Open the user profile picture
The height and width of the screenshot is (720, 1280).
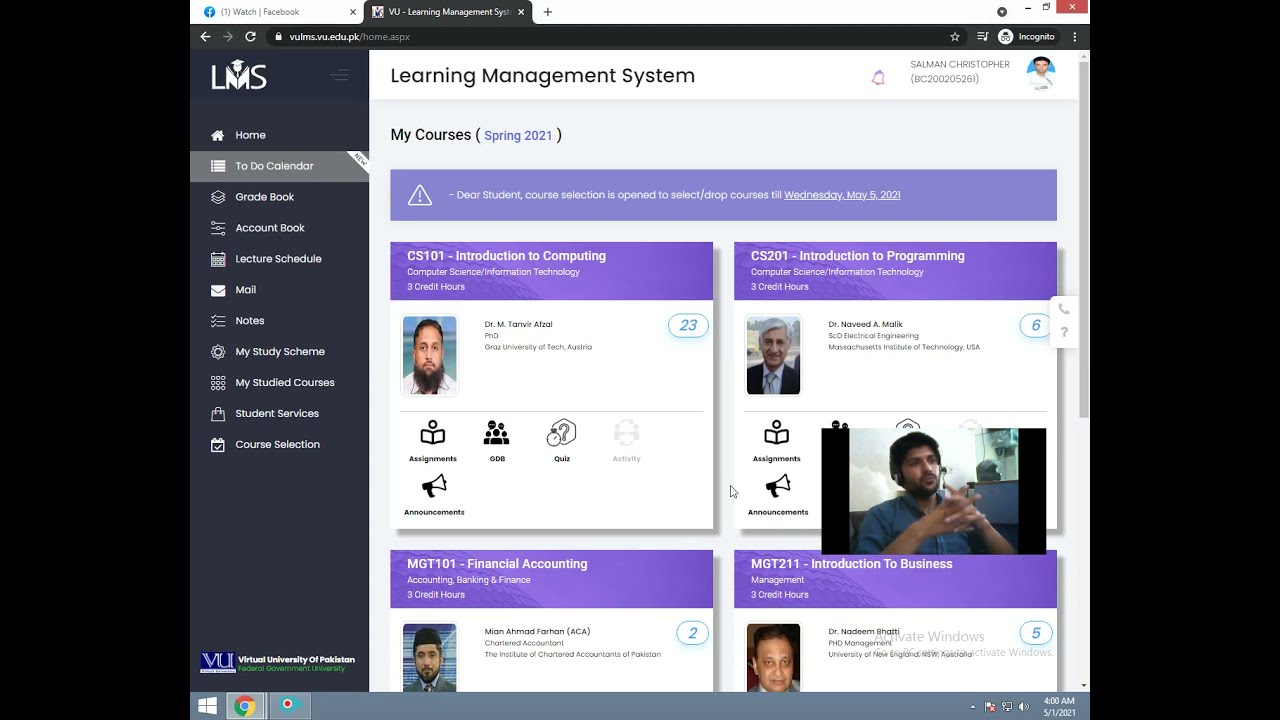[x=1041, y=74]
